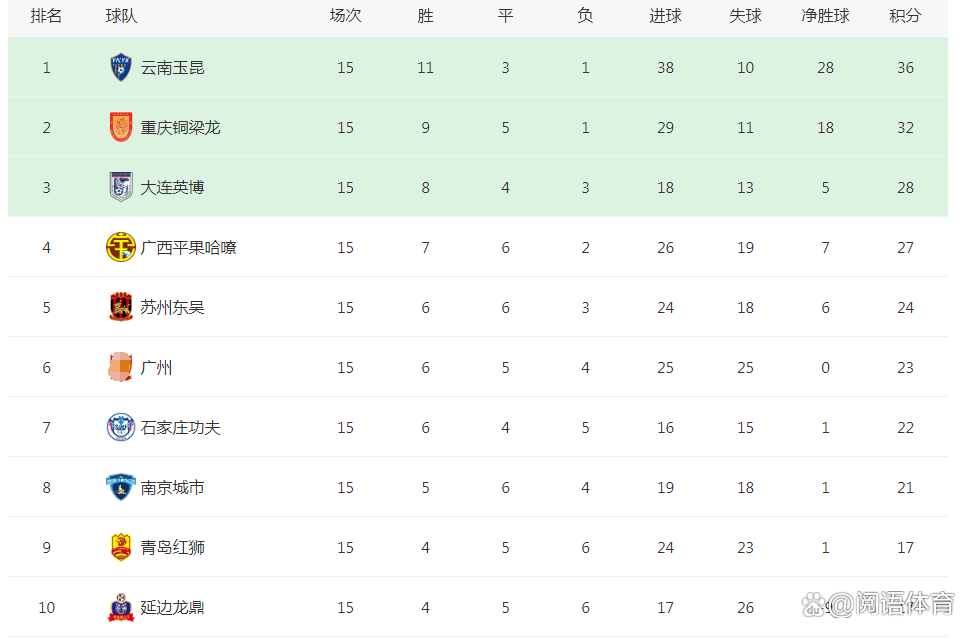
Task: Open the 青岛红狮 team name link
Action: coord(172,547)
